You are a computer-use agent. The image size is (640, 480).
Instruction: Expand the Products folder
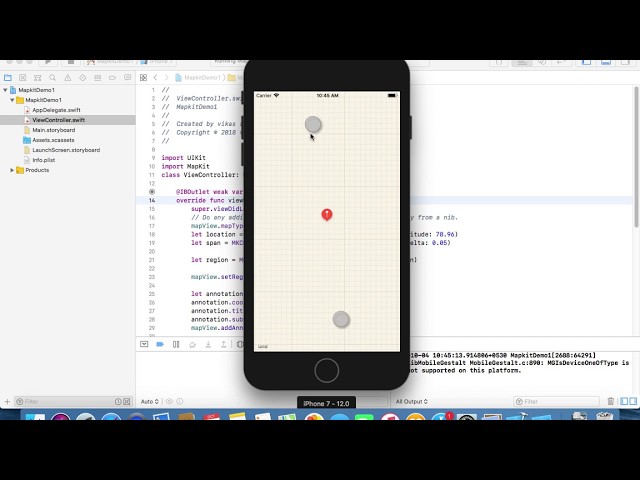(x=12, y=170)
